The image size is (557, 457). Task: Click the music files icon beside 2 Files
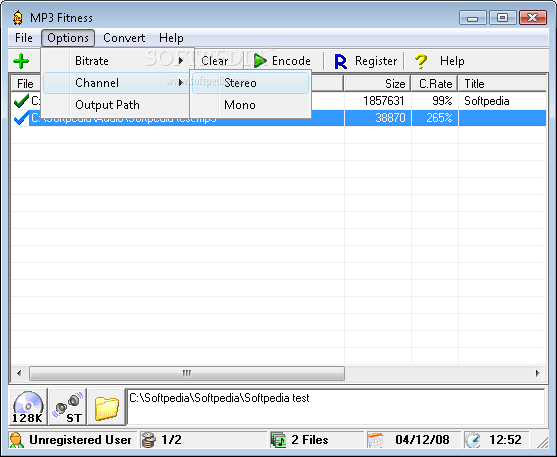tap(278, 440)
